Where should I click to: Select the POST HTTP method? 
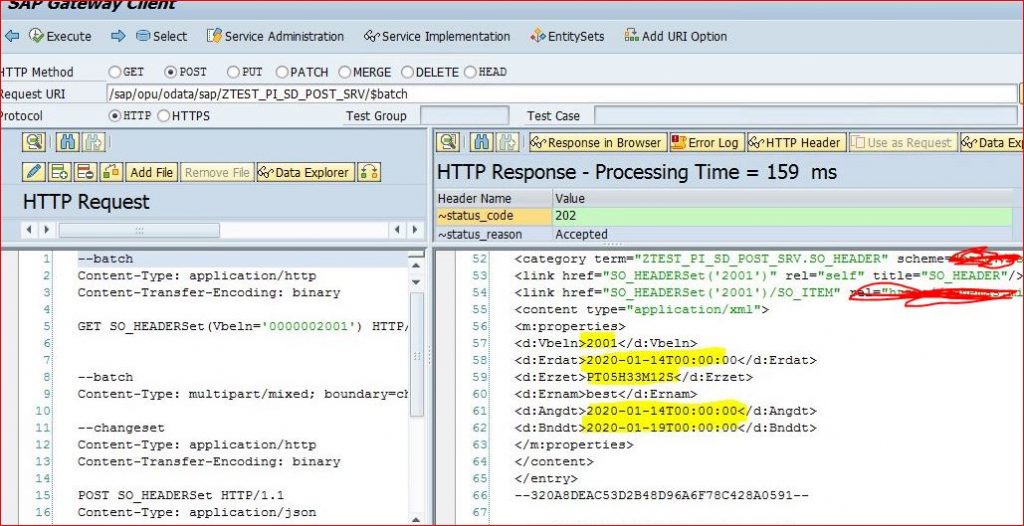[170, 72]
